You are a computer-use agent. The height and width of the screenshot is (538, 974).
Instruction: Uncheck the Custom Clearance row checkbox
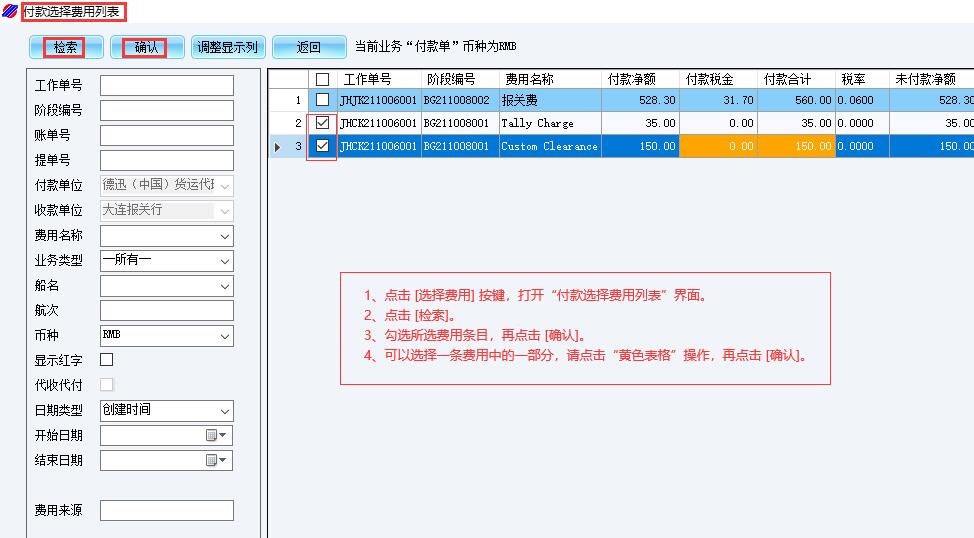point(322,146)
